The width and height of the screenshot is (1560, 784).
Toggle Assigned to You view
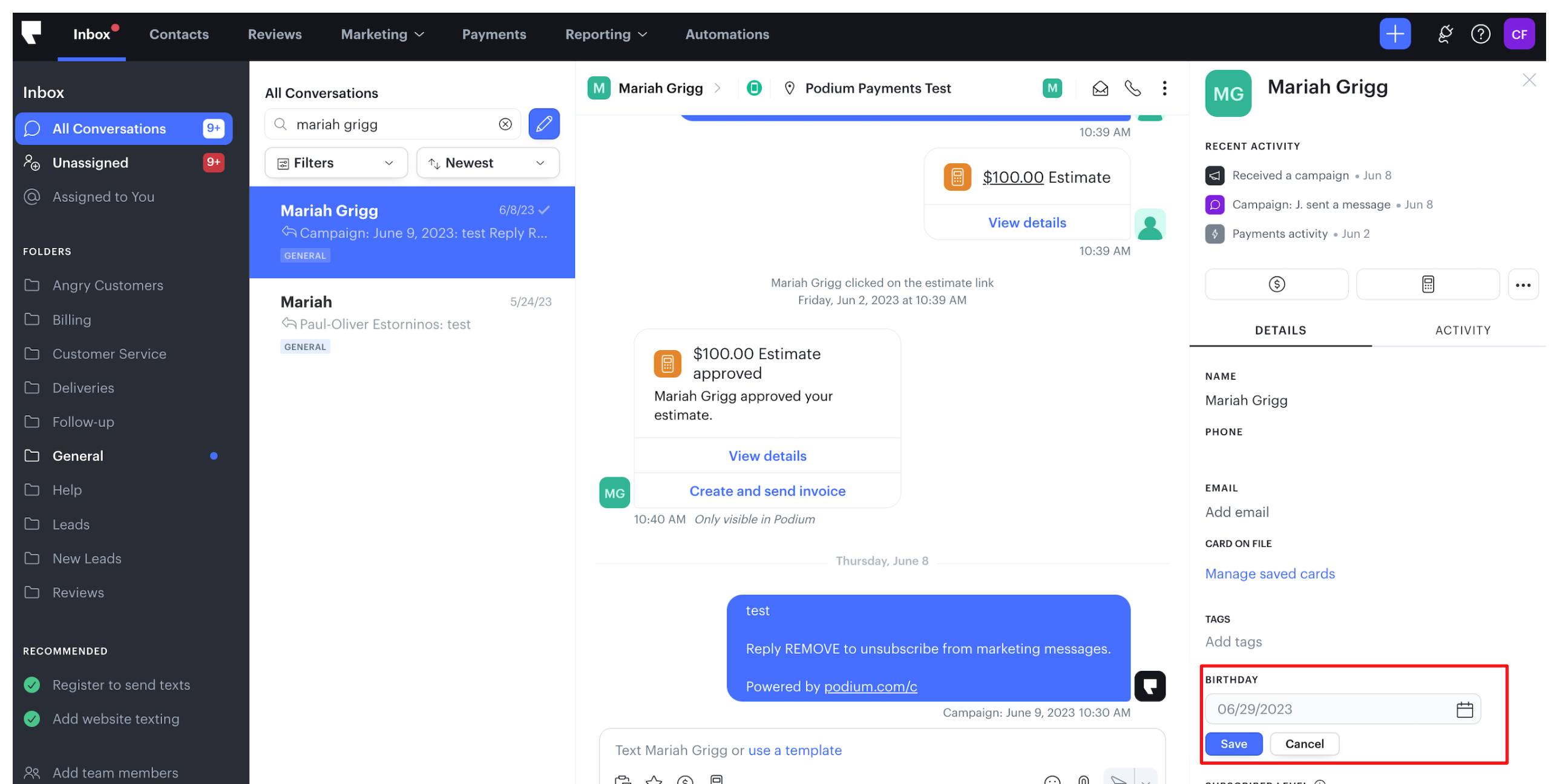click(103, 196)
